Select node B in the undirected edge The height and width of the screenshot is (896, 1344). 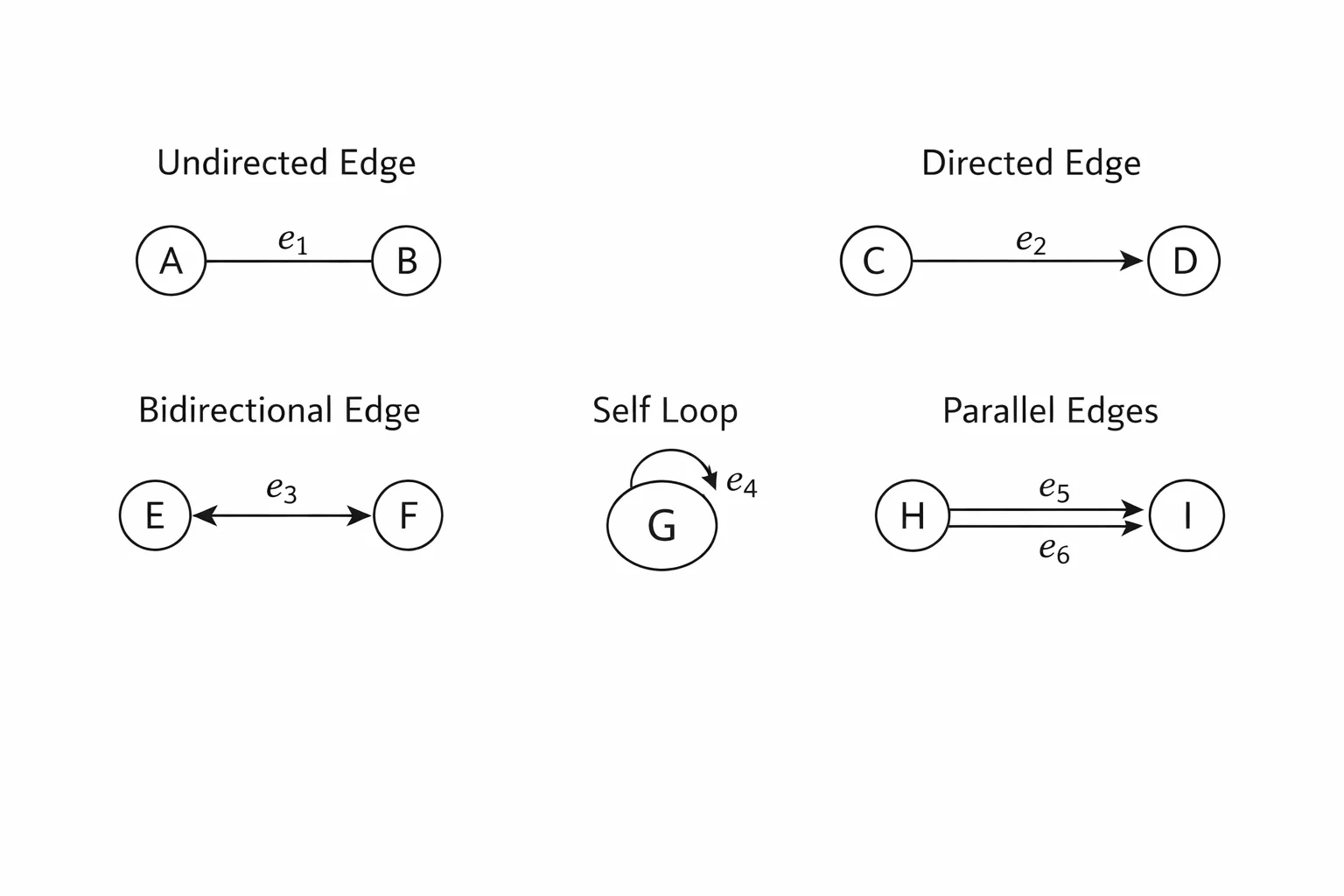tap(407, 261)
